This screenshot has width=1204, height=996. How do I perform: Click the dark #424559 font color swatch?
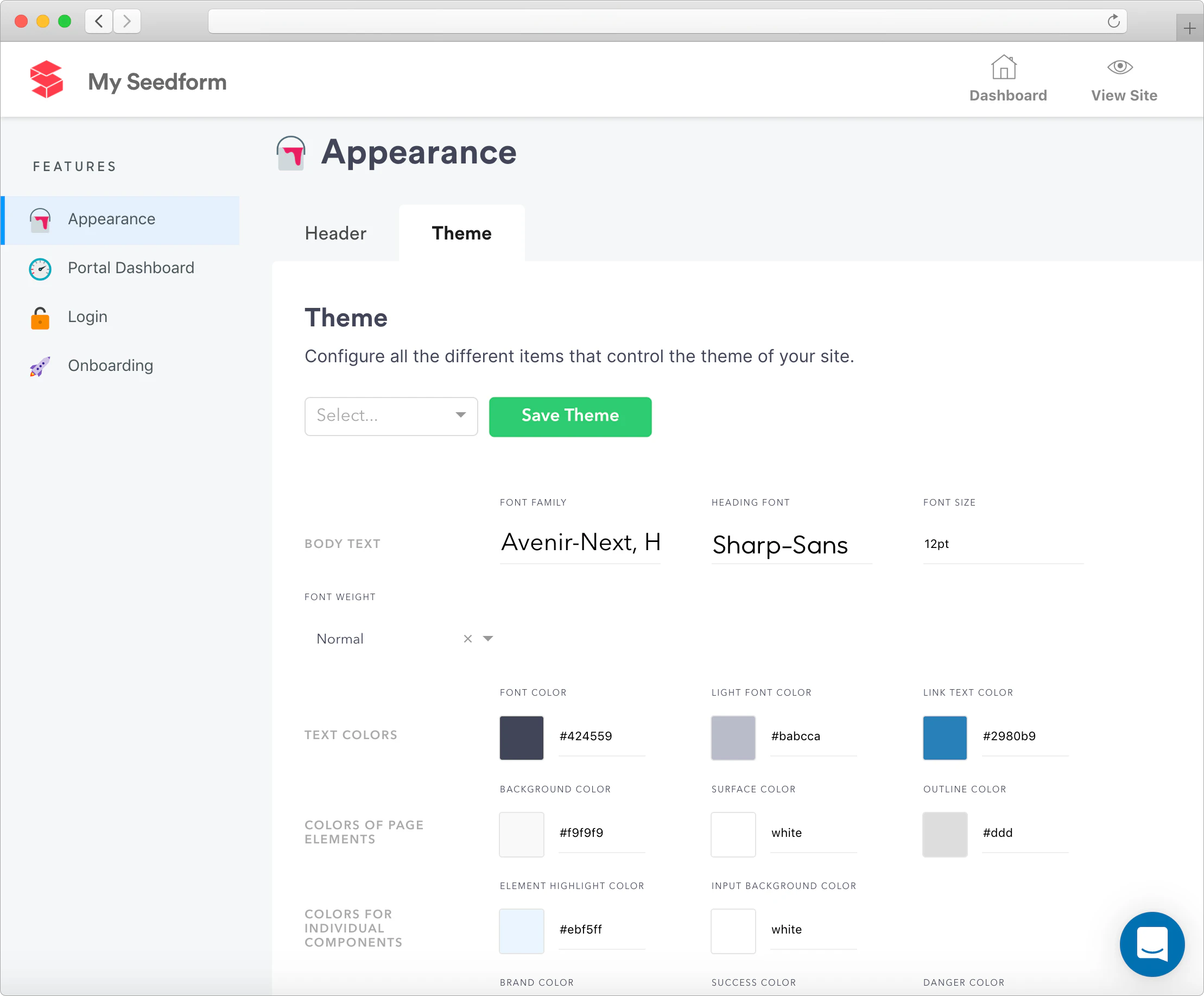tap(521, 738)
